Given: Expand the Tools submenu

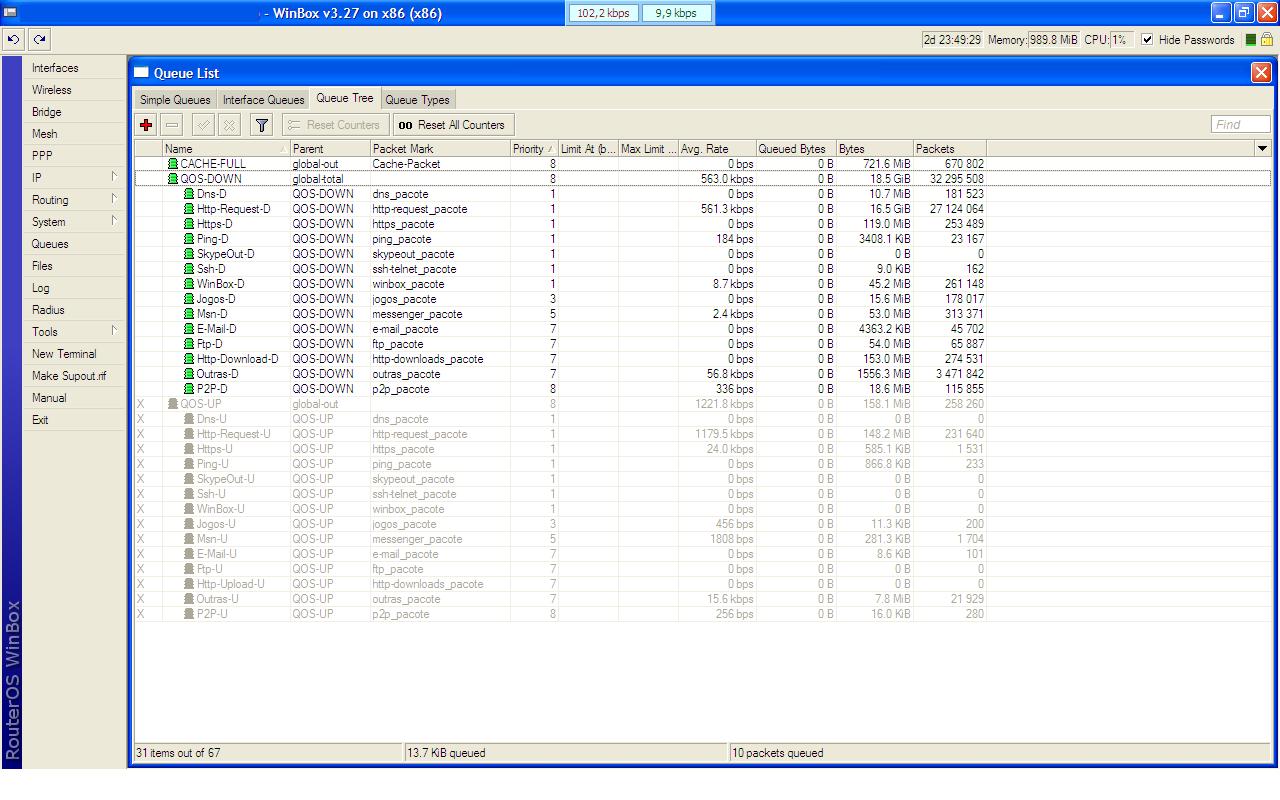Looking at the screenshot, I should (114, 331).
